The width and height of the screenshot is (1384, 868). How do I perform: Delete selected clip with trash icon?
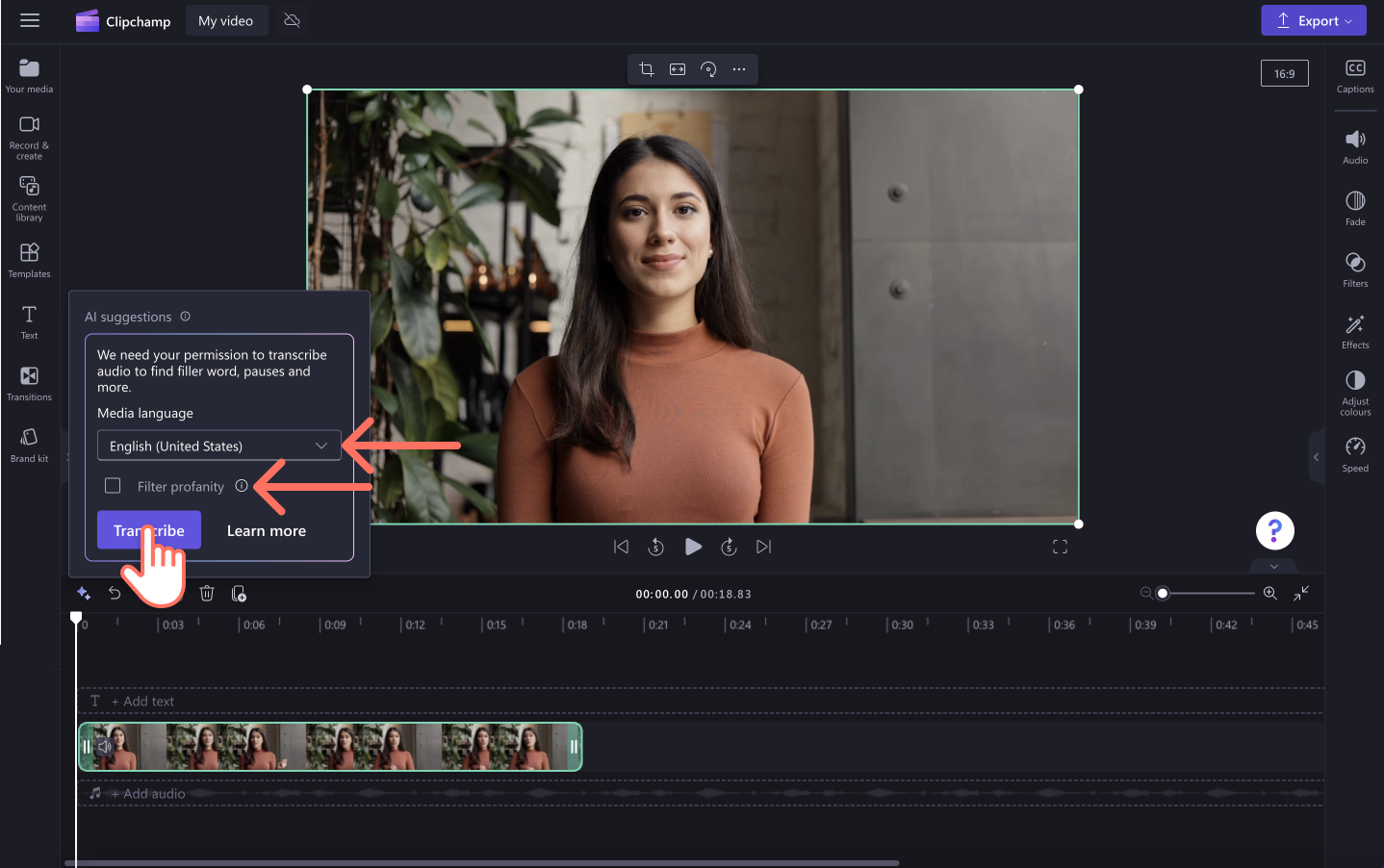(207, 593)
